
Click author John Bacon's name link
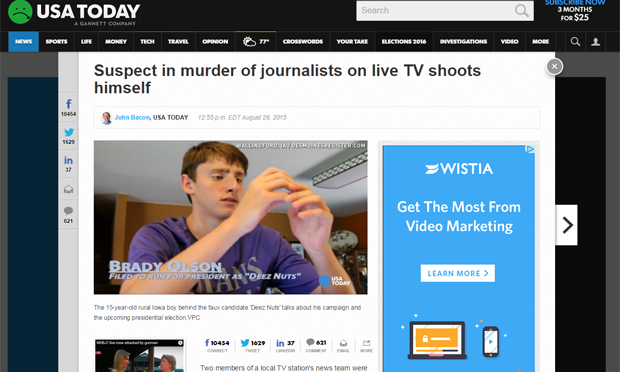(x=132, y=117)
